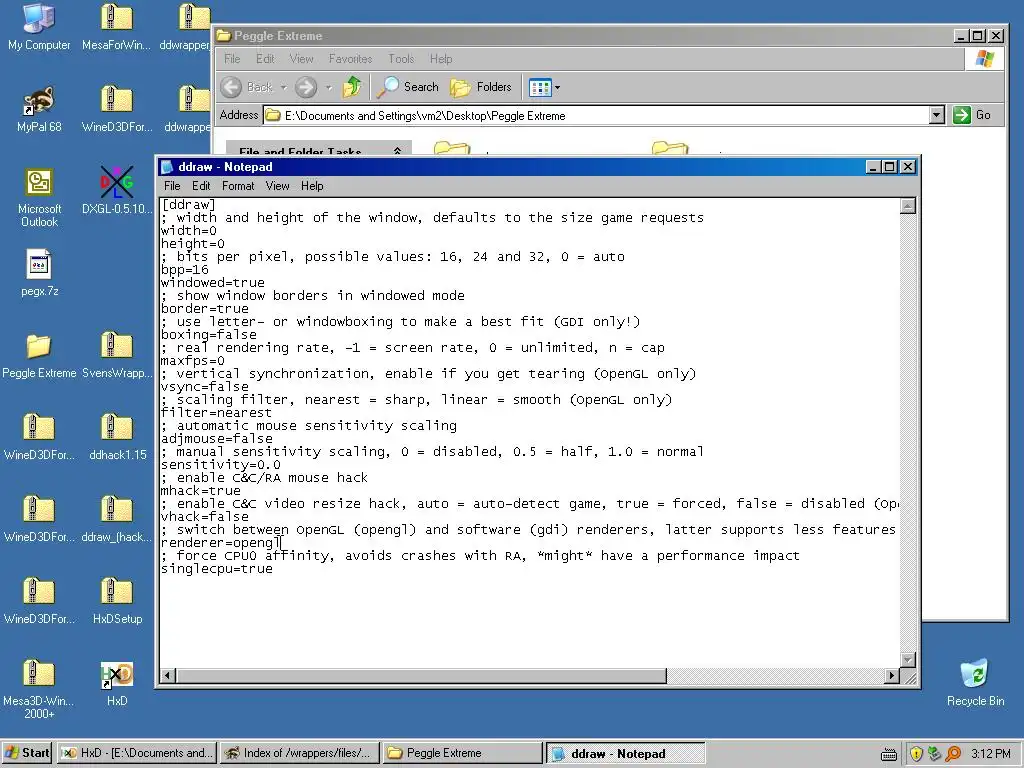
Task: Click Go button next to address bar
Action: (x=972, y=116)
